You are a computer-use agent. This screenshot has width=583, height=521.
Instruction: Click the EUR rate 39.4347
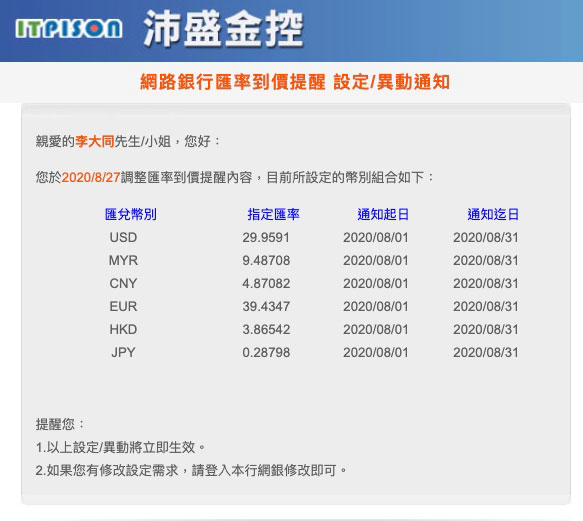tap(266, 306)
